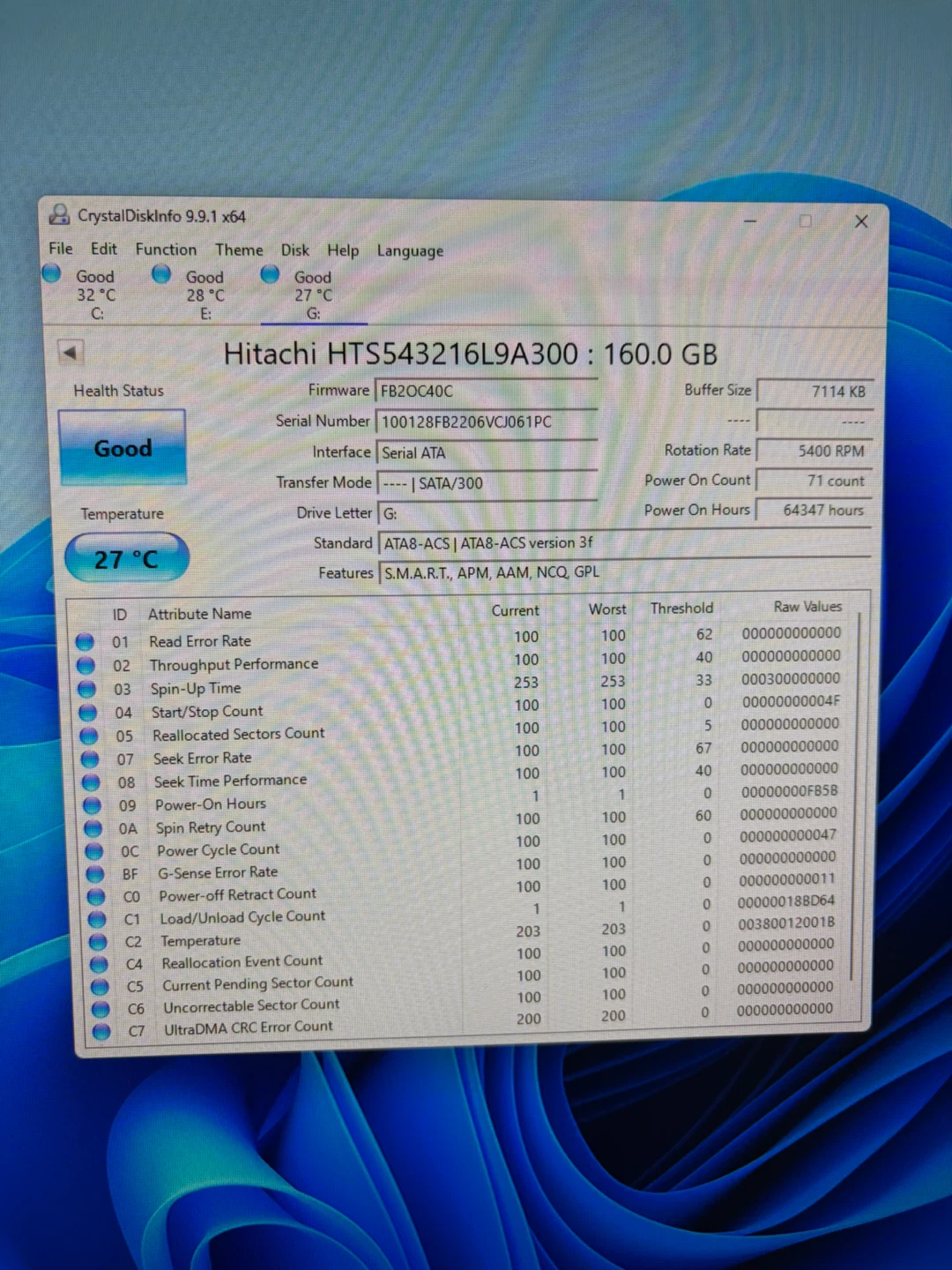
Task: Click the status dot for Load/Unload Cycle Count
Action: click(97, 919)
